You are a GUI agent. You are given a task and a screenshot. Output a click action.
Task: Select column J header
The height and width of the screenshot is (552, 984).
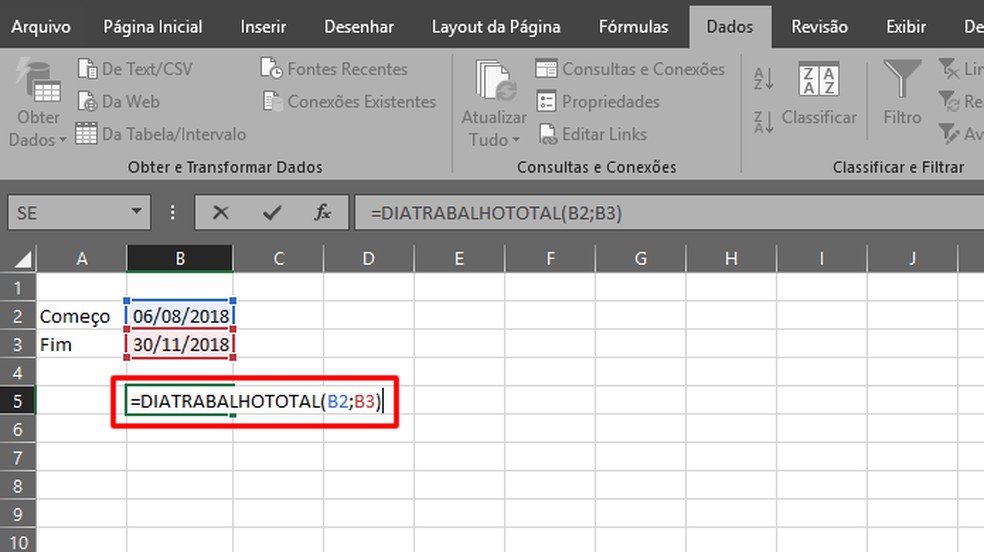click(x=912, y=258)
